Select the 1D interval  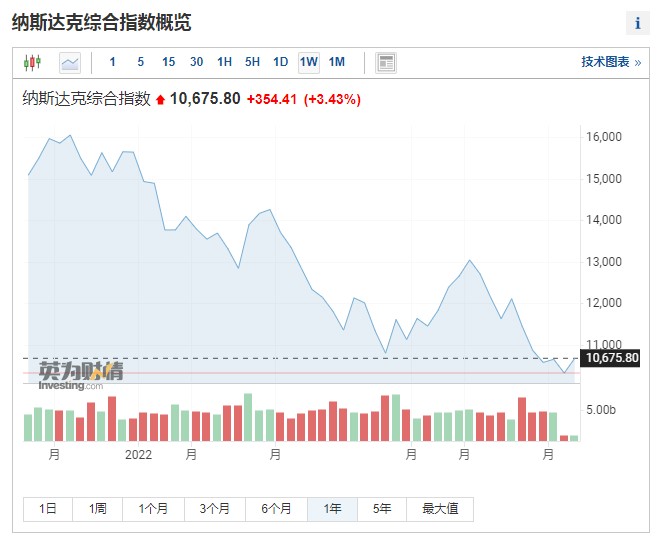point(280,62)
